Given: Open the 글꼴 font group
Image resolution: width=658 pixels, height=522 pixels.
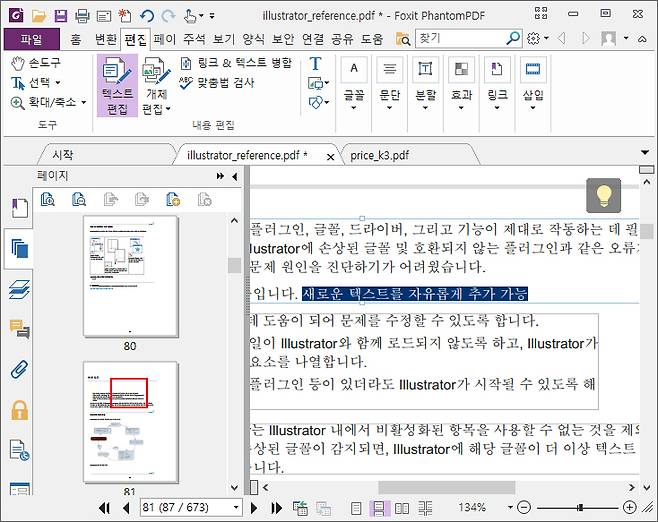Looking at the screenshot, I should (x=354, y=84).
